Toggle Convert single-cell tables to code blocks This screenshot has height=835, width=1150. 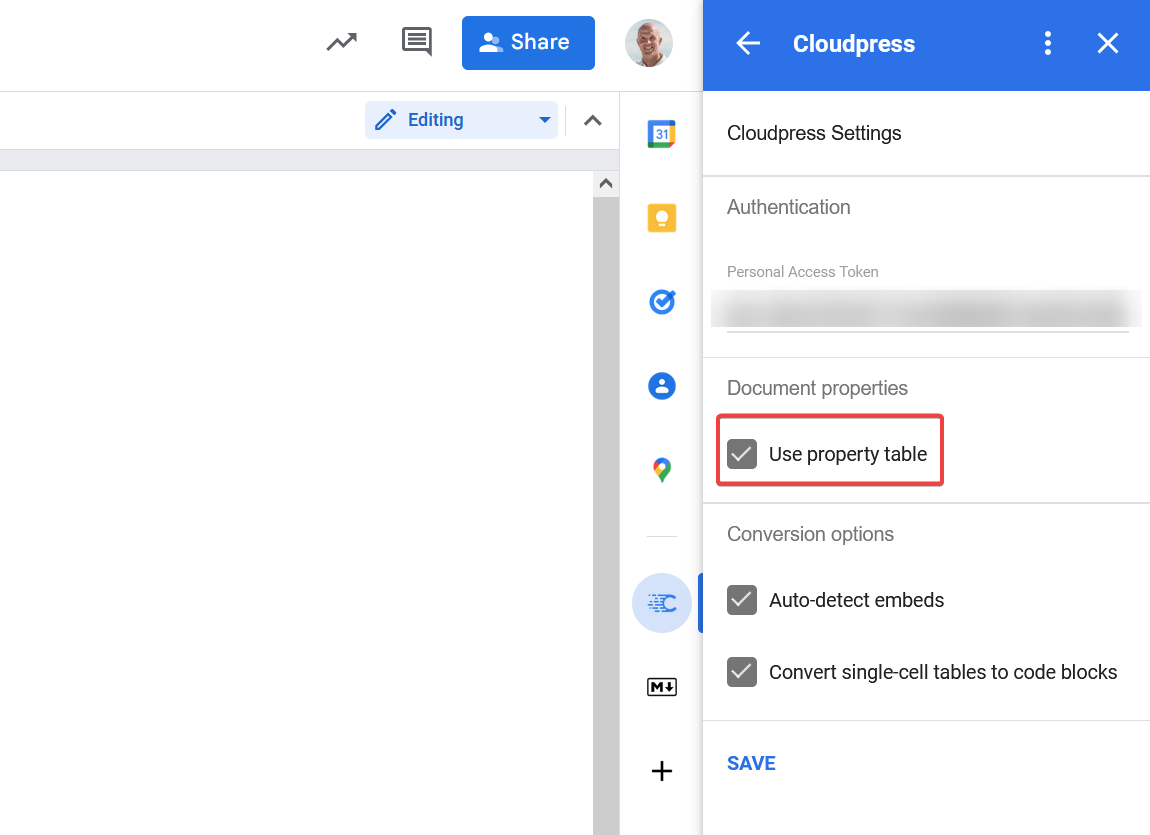pyautogui.click(x=741, y=672)
